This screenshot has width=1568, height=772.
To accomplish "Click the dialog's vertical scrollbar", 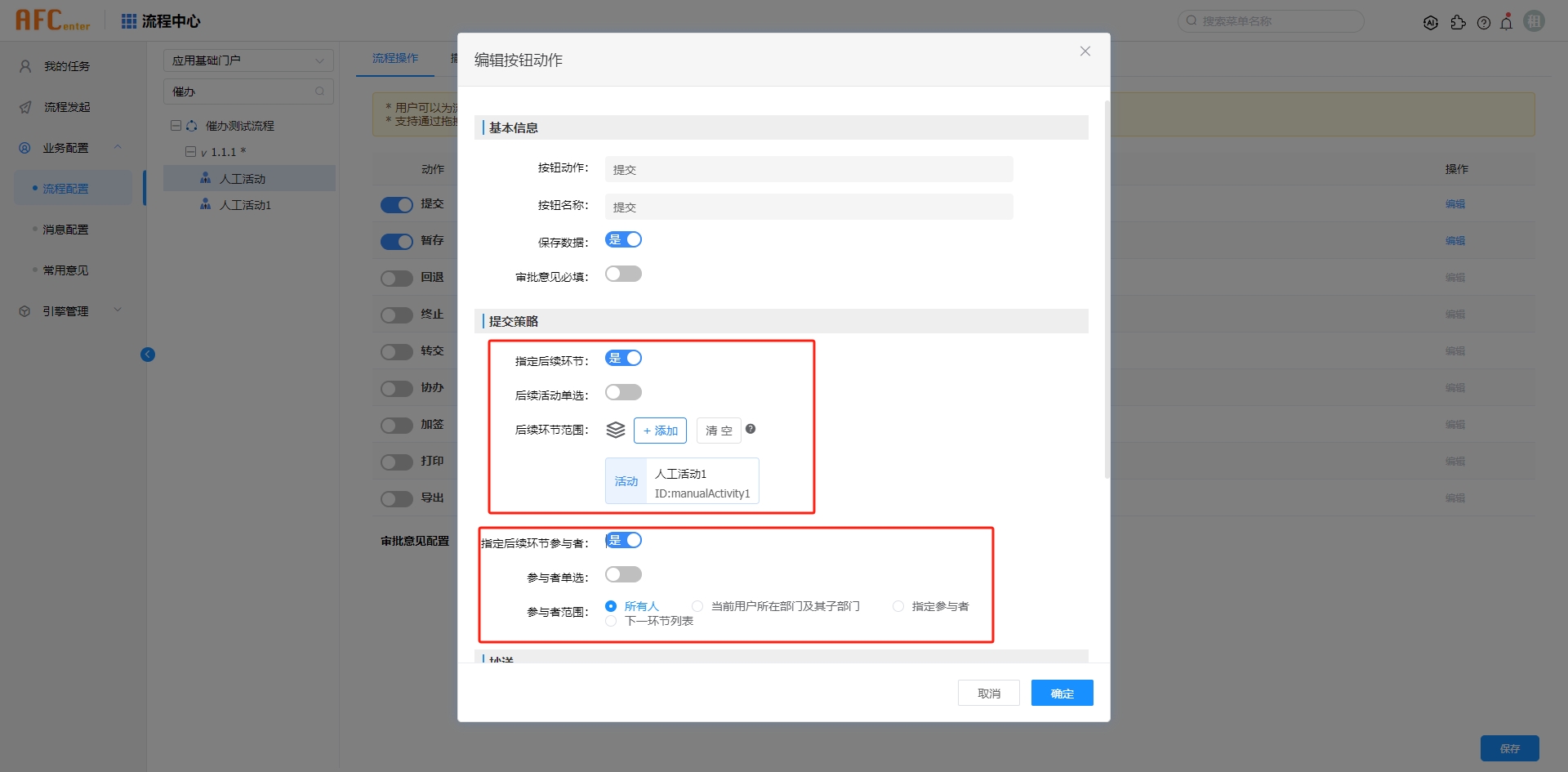I will [x=1107, y=289].
